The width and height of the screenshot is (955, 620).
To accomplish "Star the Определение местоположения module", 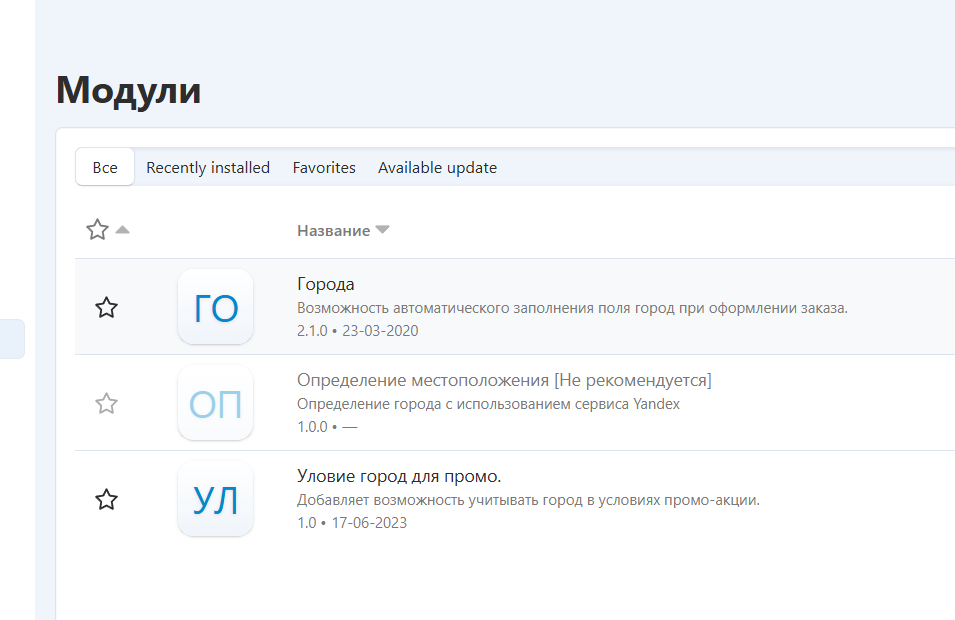I will pyautogui.click(x=106, y=403).
